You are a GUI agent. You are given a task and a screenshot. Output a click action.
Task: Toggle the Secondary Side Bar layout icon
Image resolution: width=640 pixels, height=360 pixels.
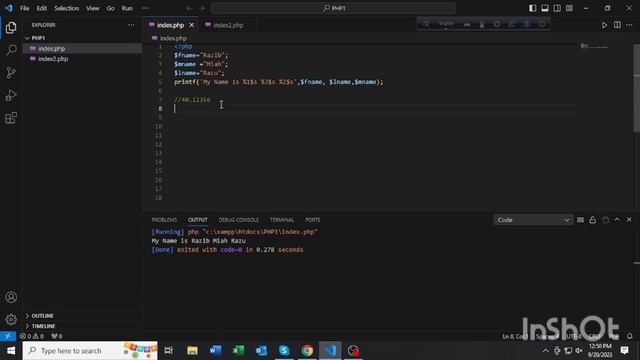click(557, 8)
